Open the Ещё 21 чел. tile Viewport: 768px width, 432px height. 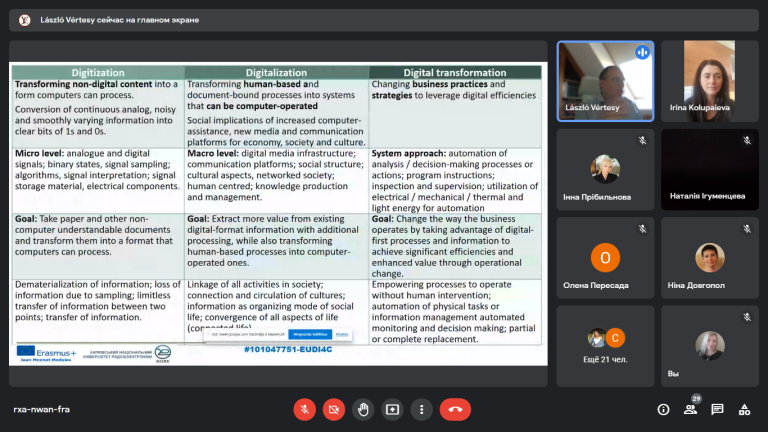pos(605,346)
